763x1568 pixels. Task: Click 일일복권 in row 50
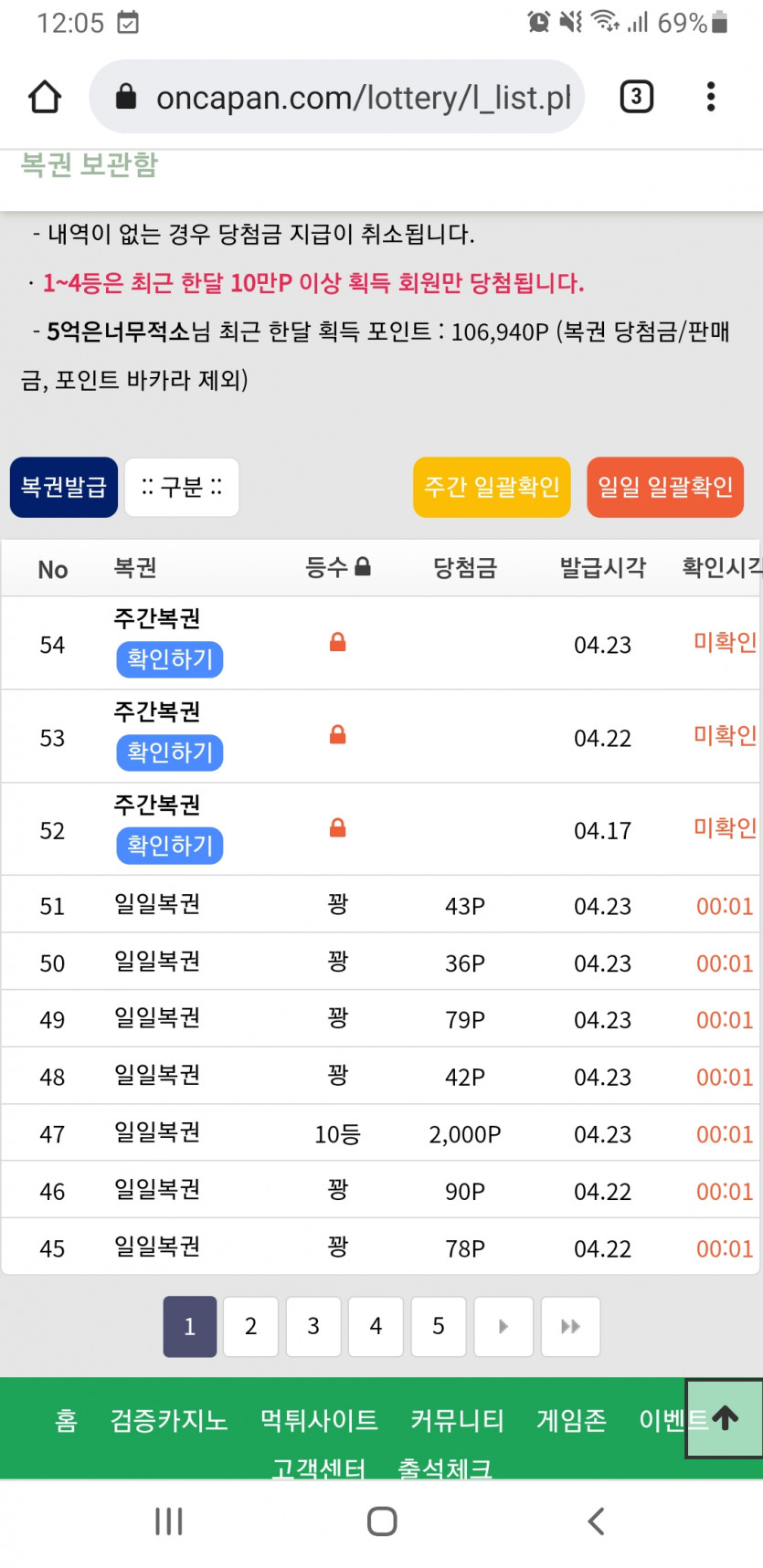[157, 961]
